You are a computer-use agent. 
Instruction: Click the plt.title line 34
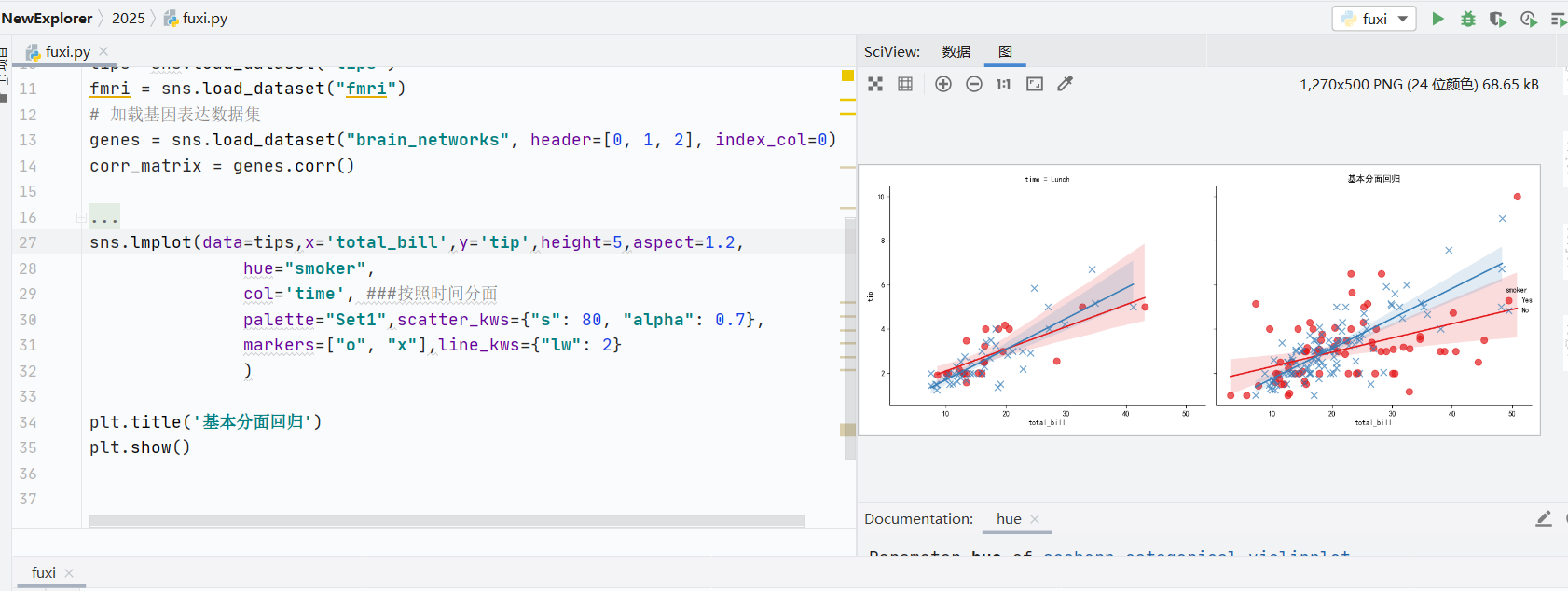206,422
